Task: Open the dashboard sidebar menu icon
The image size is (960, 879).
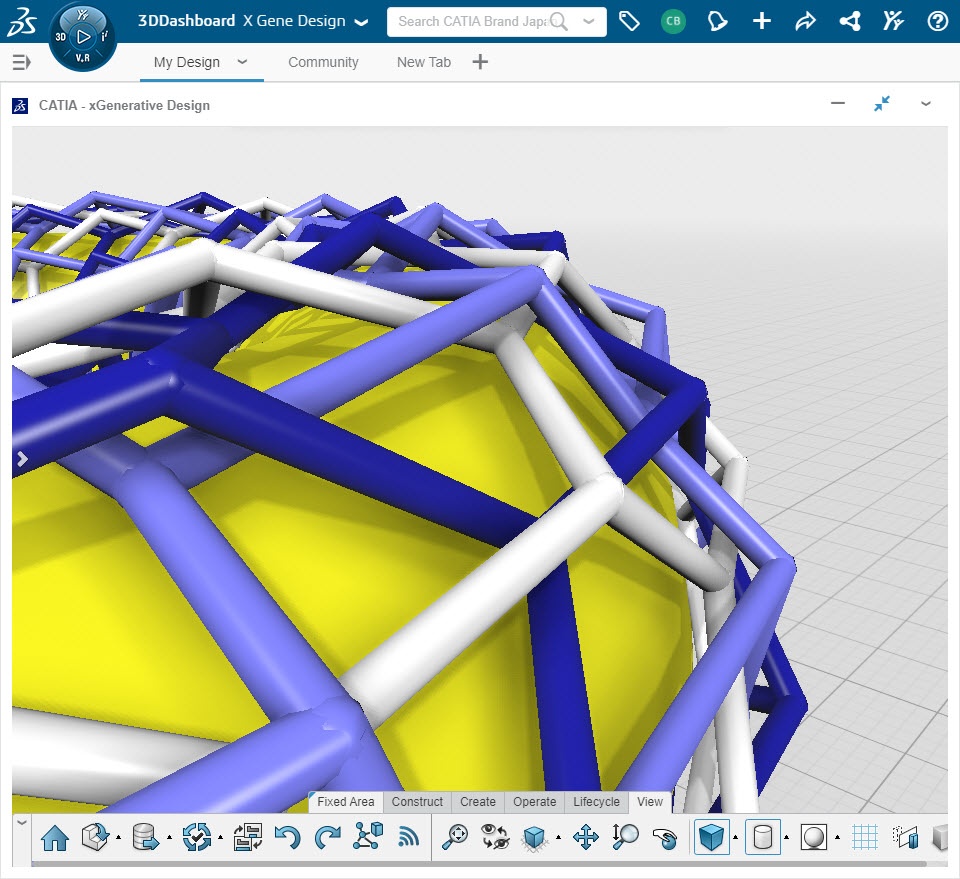Action: (x=21, y=62)
